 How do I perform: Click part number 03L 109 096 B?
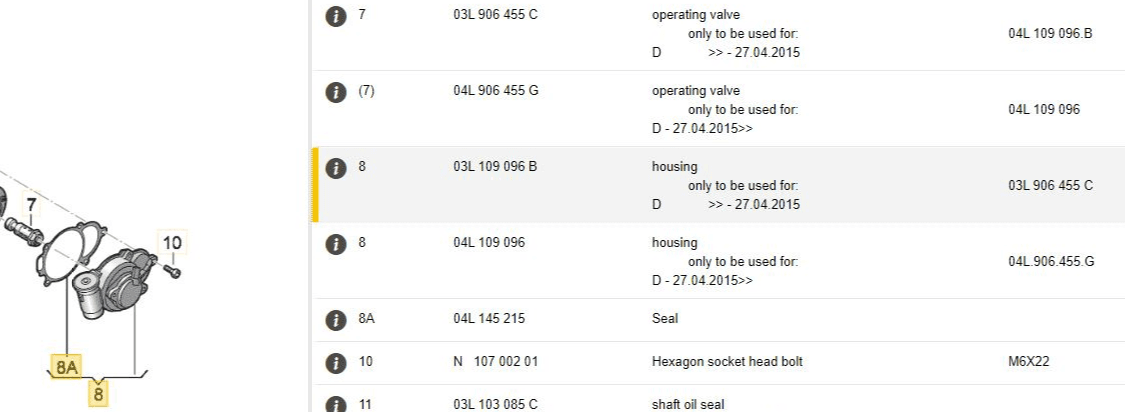[495, 166]
